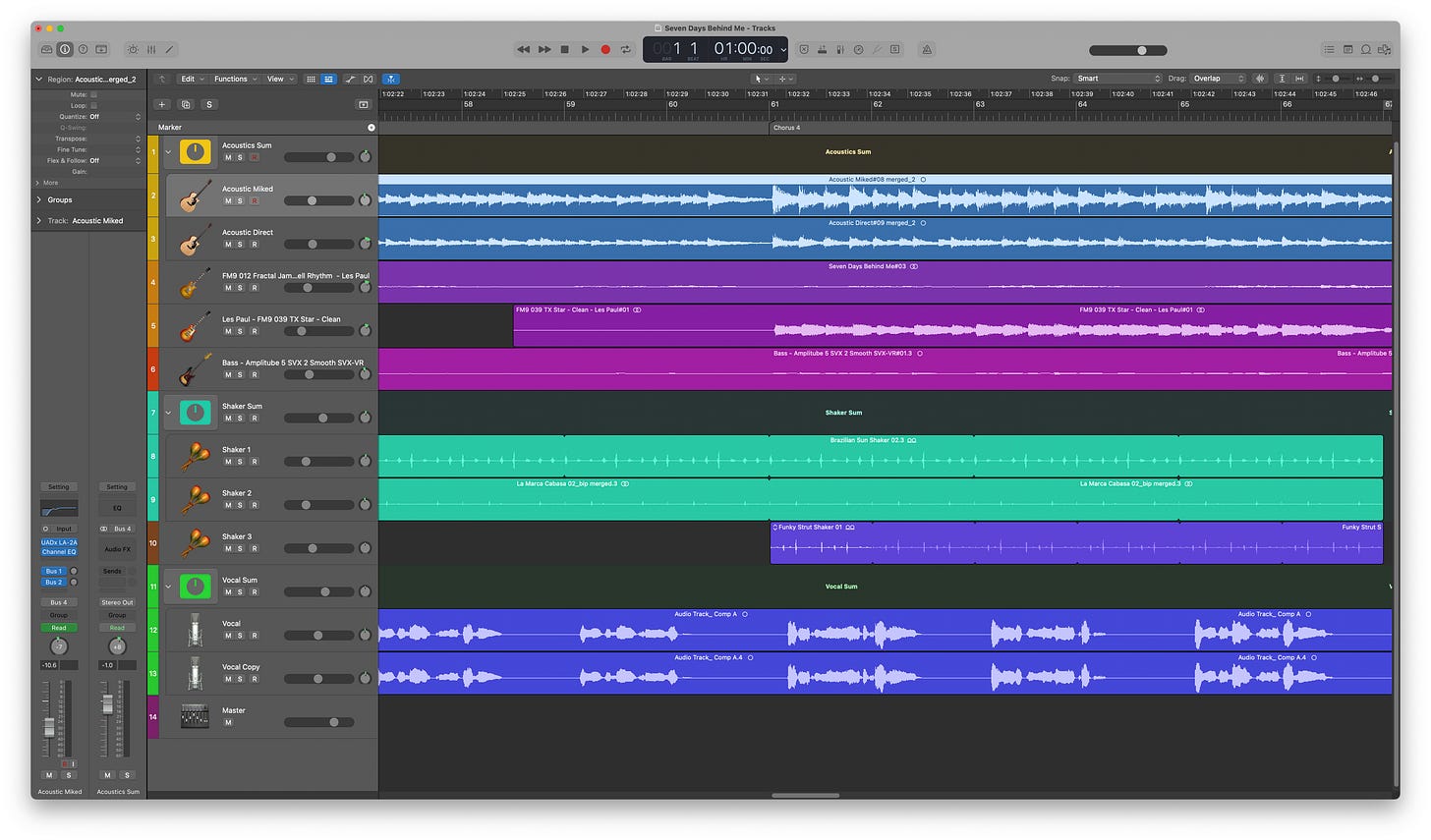Show Smart Controls
1431x840 pixels.
click(x=133, y=49)
